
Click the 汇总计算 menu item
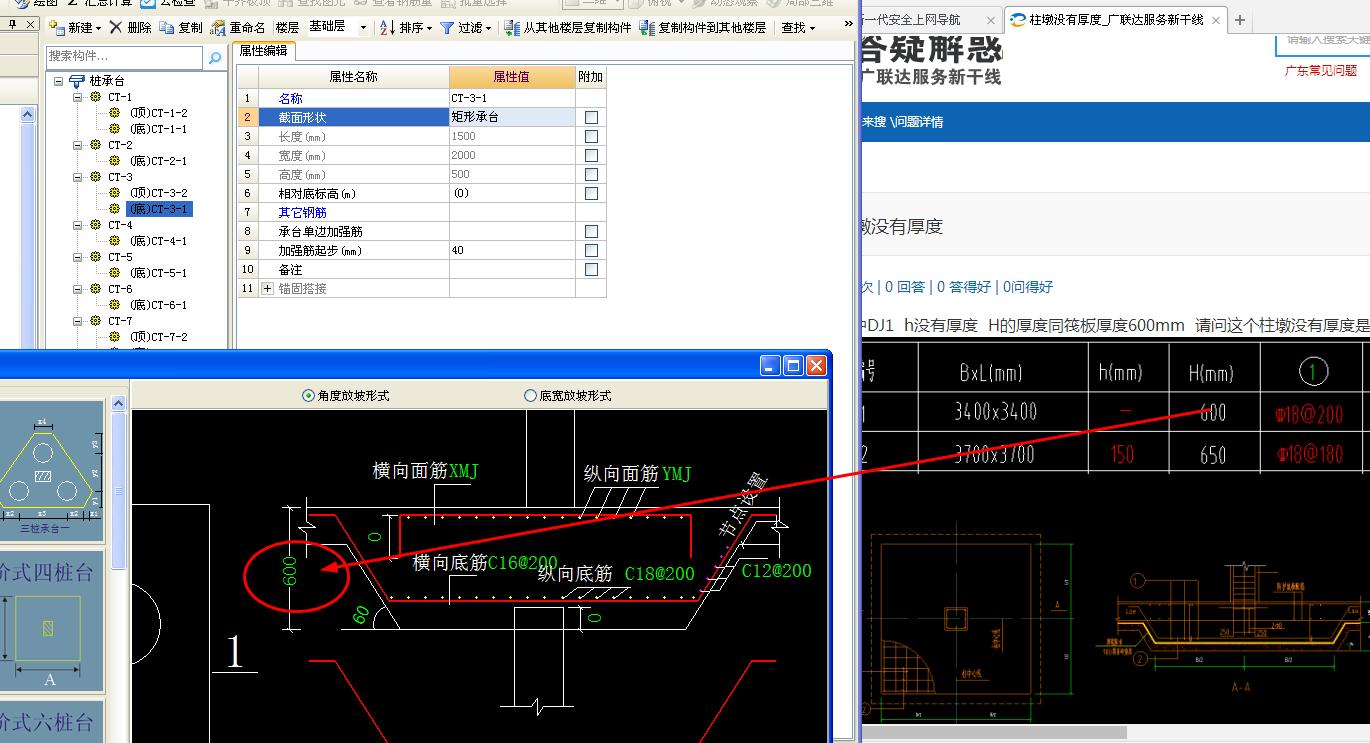point(98,3)
